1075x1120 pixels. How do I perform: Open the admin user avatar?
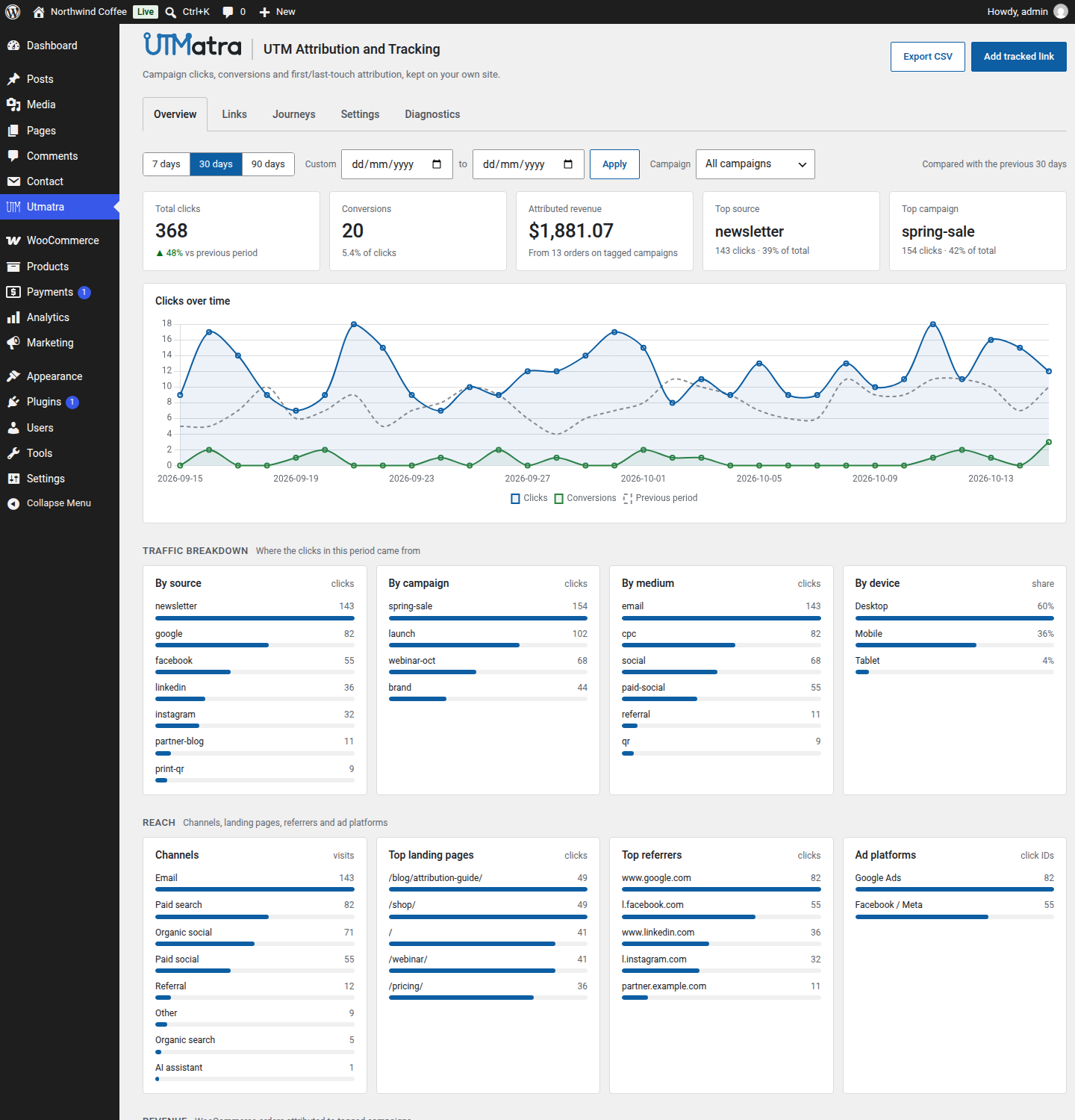pos(1061,12)
